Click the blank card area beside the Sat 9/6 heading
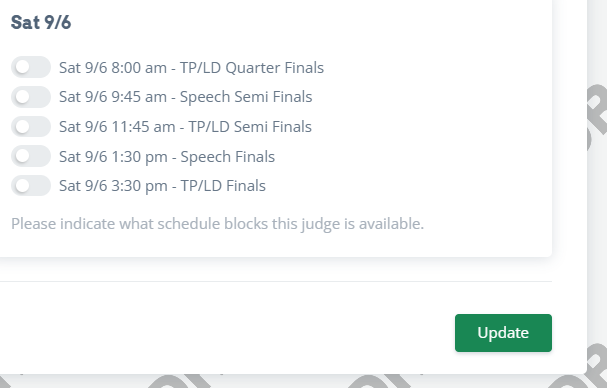Image resolution: width=607 pixels, height=388 pixels. coord(310,22)
